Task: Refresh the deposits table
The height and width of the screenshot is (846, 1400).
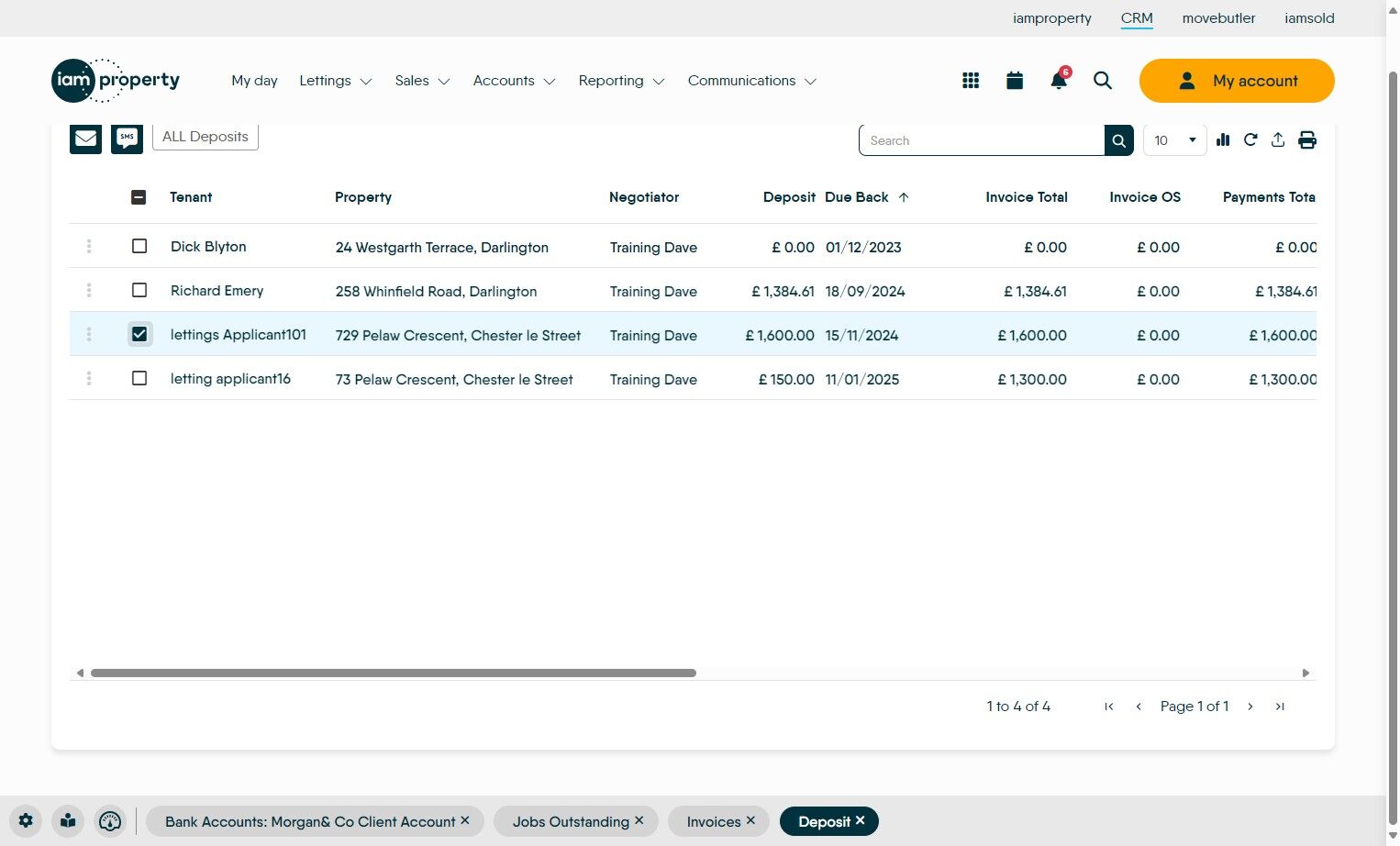Action: [1250, 139]
